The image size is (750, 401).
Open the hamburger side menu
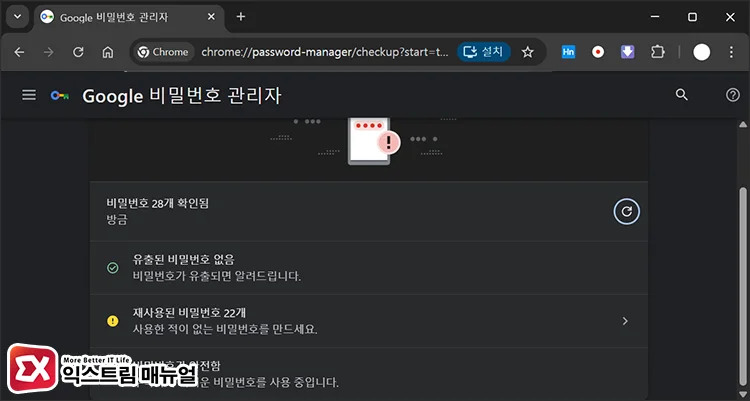29,95
